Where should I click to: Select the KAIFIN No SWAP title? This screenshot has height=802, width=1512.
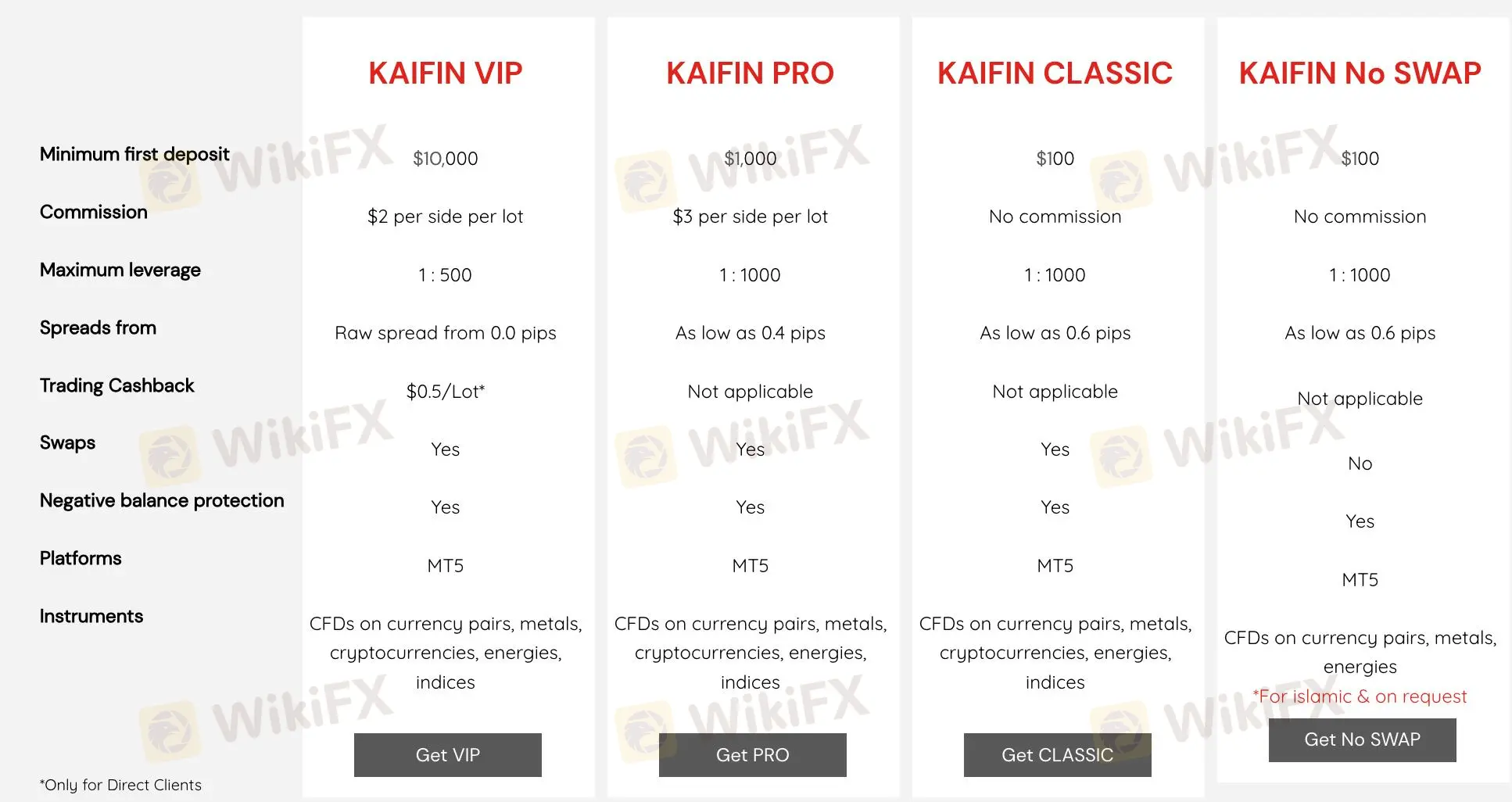(1360, 73)
